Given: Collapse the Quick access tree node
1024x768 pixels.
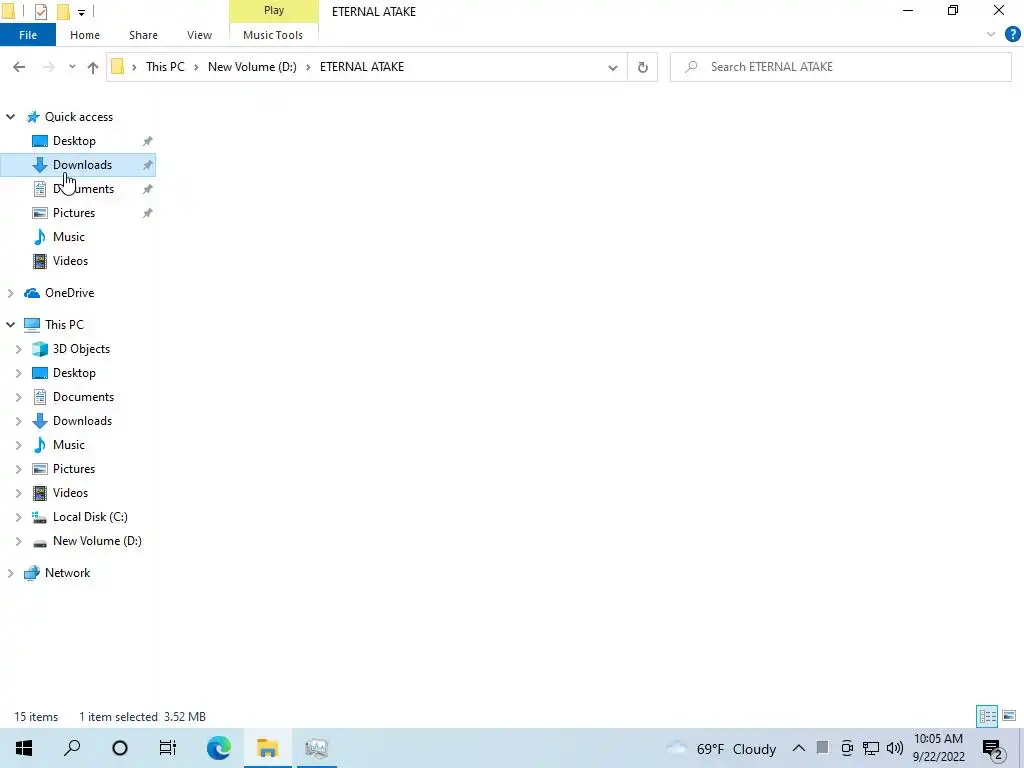Looking at the screenshot, I should point(10,117).
